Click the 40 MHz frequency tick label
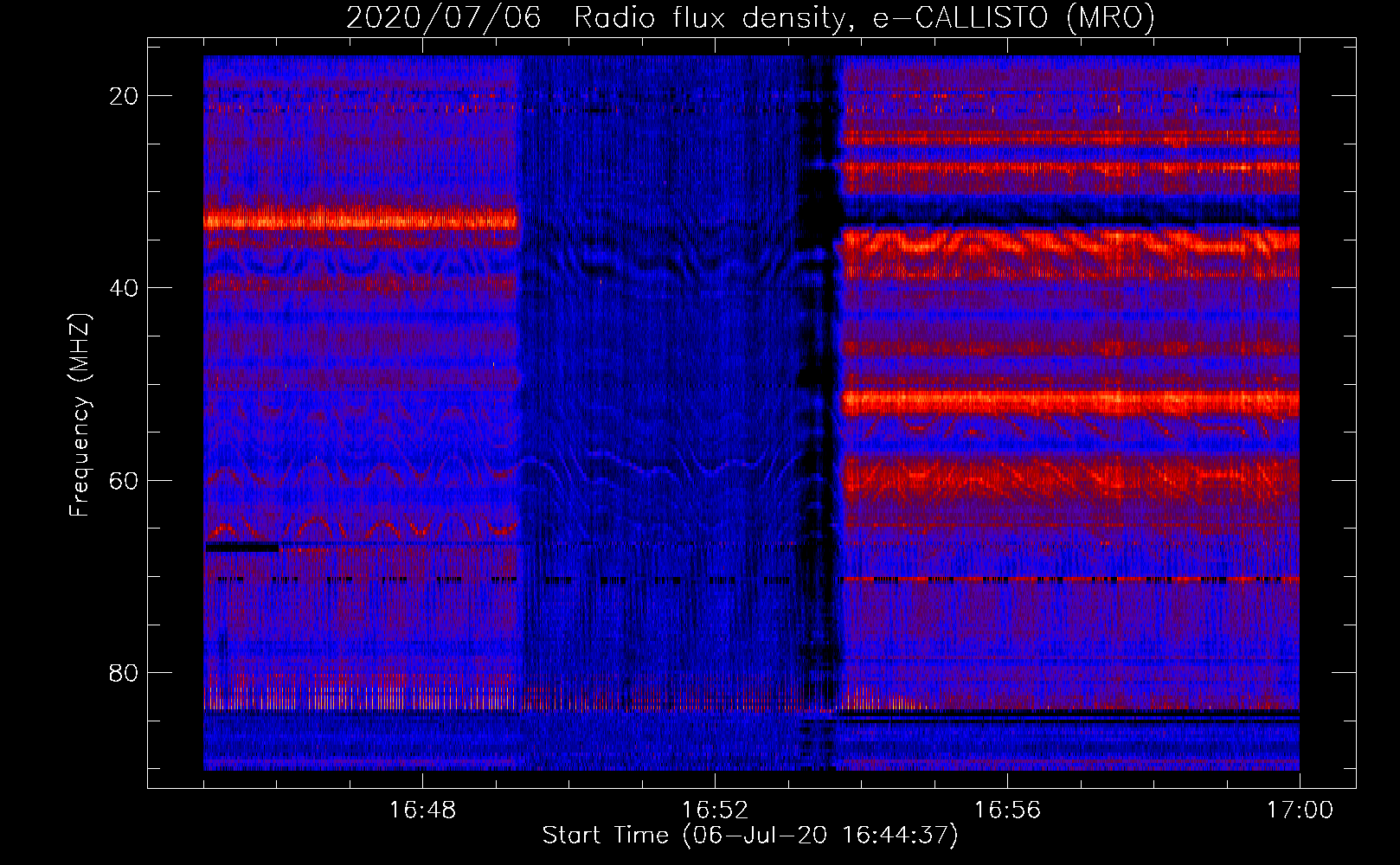 click(124, 288)
